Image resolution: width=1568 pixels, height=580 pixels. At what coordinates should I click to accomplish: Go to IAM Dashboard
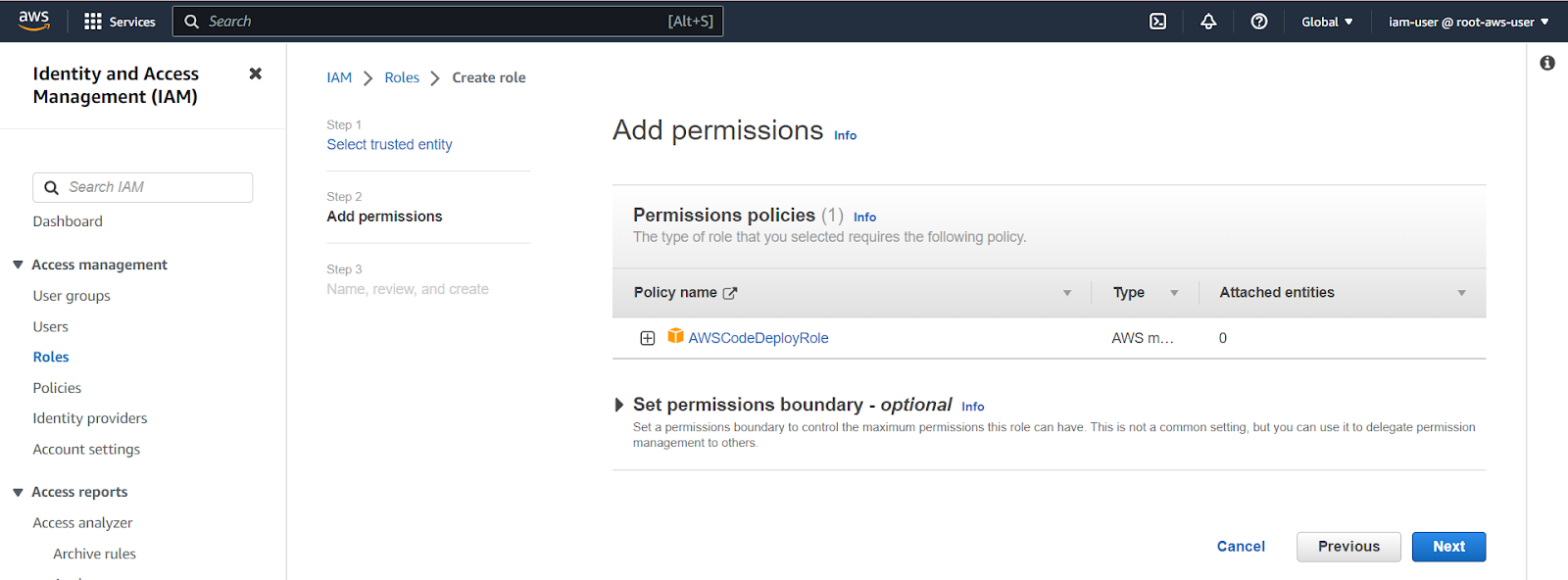[68, 221]
